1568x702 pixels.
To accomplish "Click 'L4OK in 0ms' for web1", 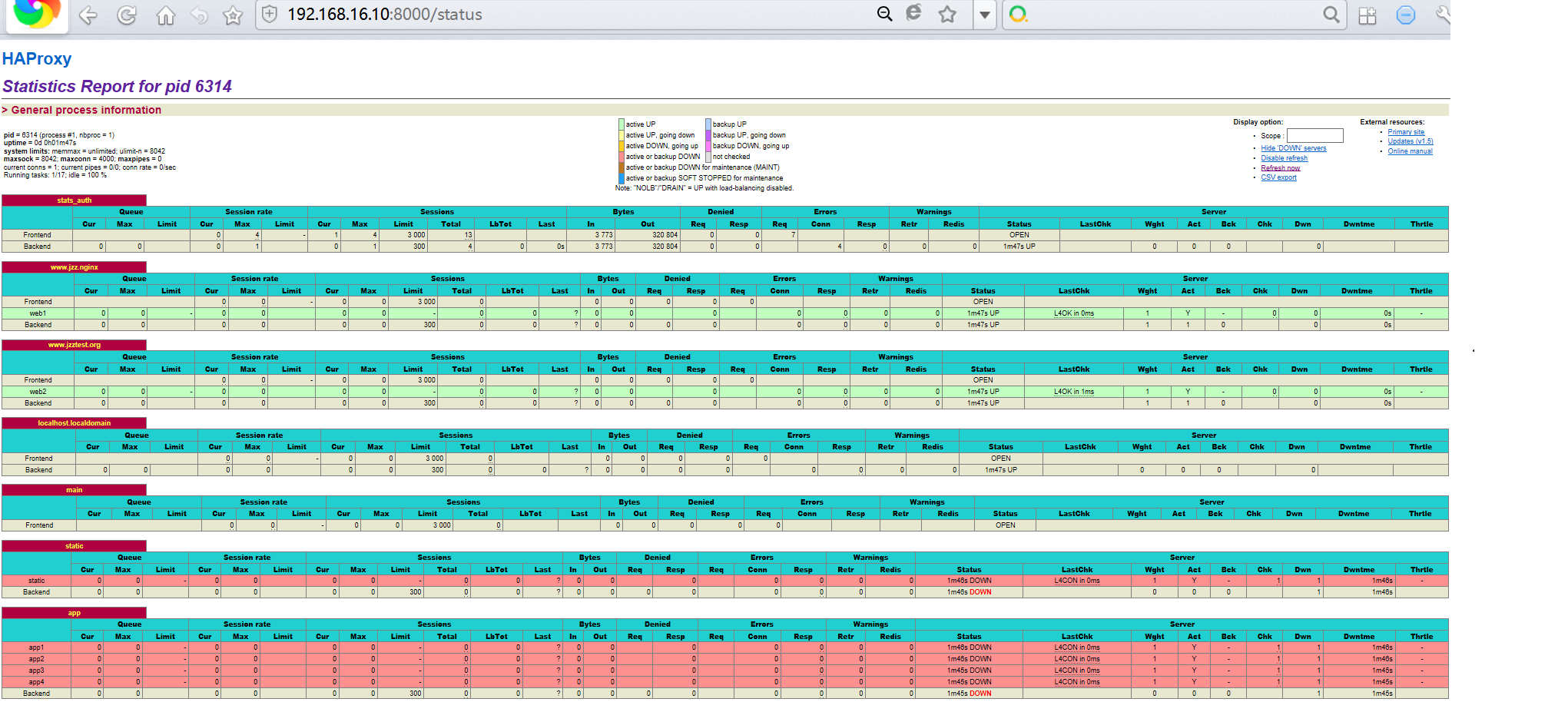I will [1074, 313].
